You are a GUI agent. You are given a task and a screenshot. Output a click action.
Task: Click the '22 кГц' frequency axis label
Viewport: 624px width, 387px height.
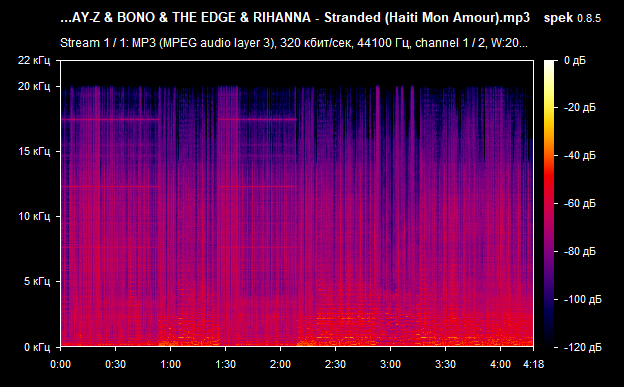34,61
